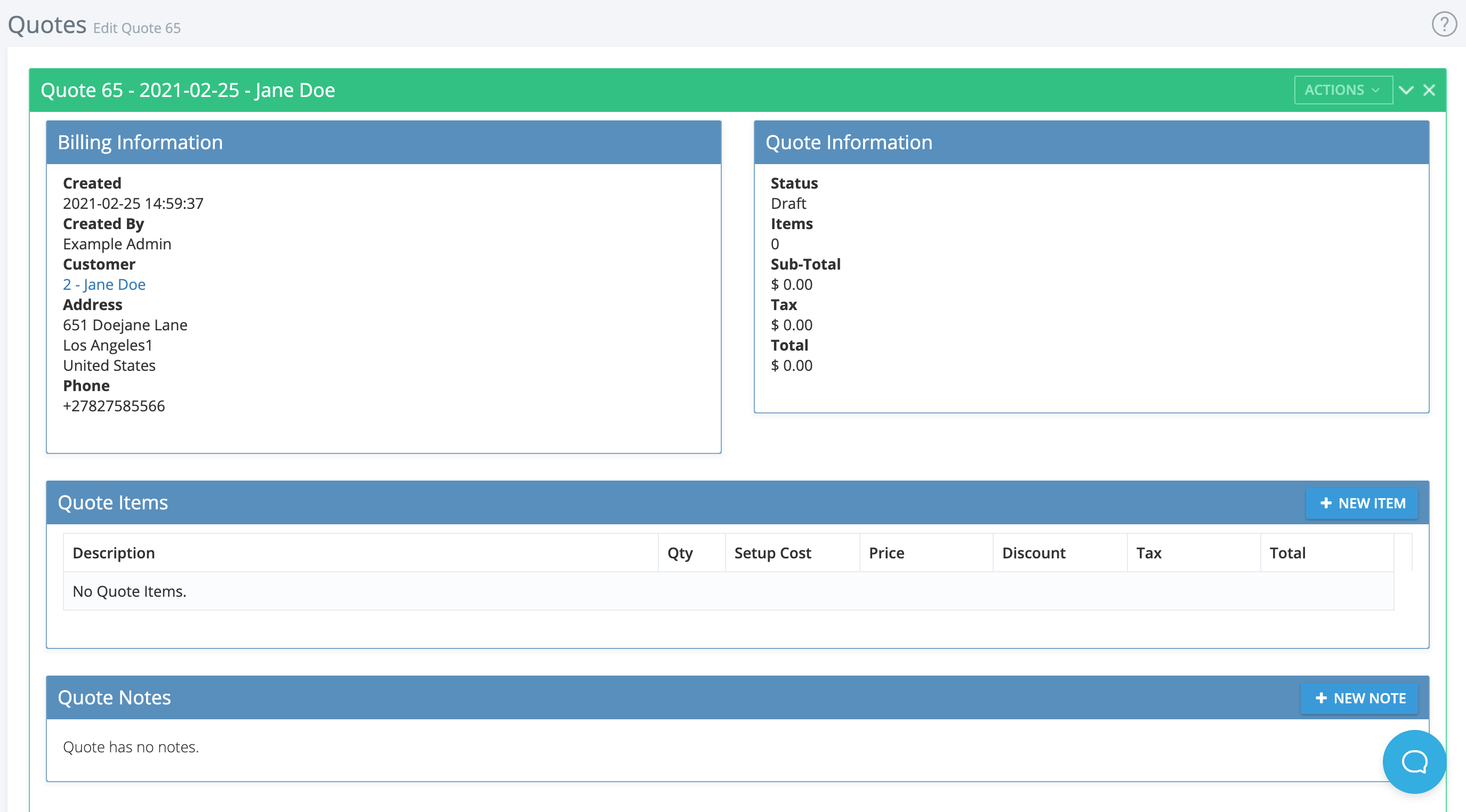Open the customer link 2 - Jane Doe
Viewport: 1466px width, 812px height.
104,285
